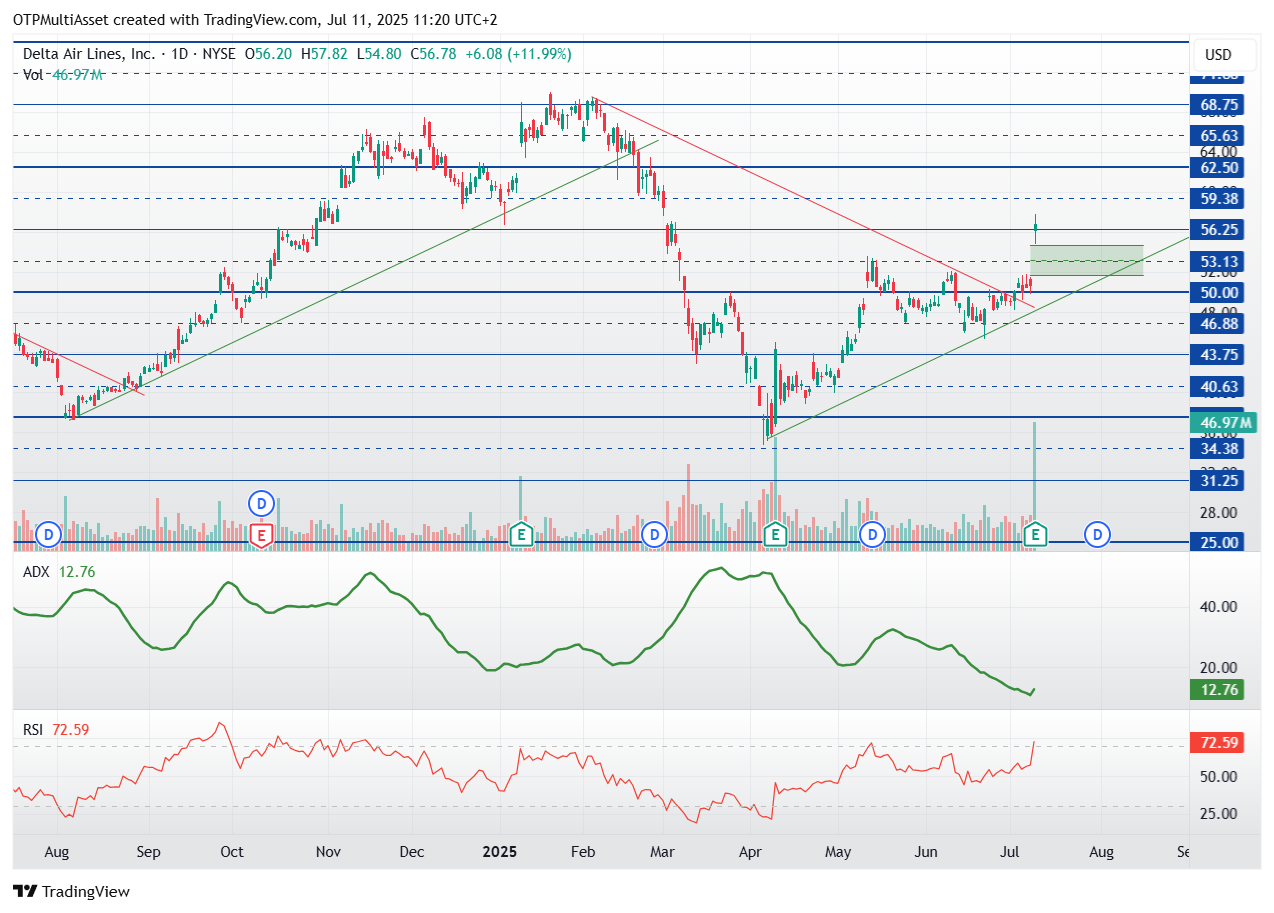The height and width of the screenshot is (913, 1274).
Task: Click the green 46.97M volume axis tag
Action: pyautogui.click(x=1223, y=423)
